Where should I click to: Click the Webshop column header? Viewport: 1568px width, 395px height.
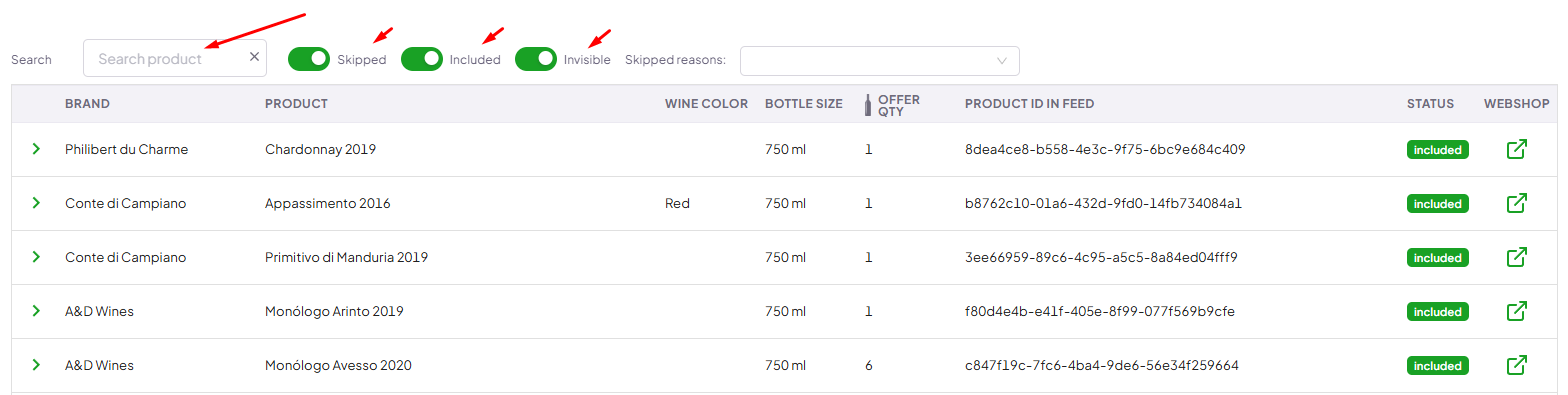coord(1516,104)
